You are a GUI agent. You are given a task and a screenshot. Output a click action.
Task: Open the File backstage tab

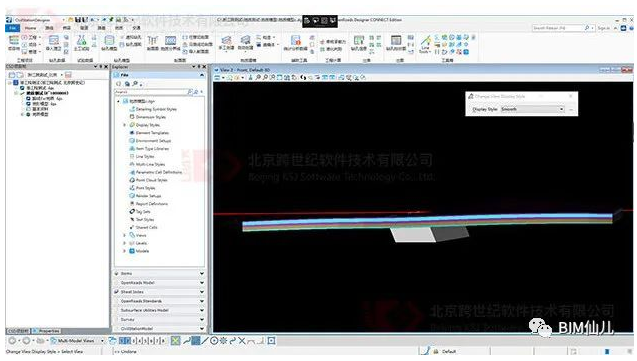pos(12,28)
